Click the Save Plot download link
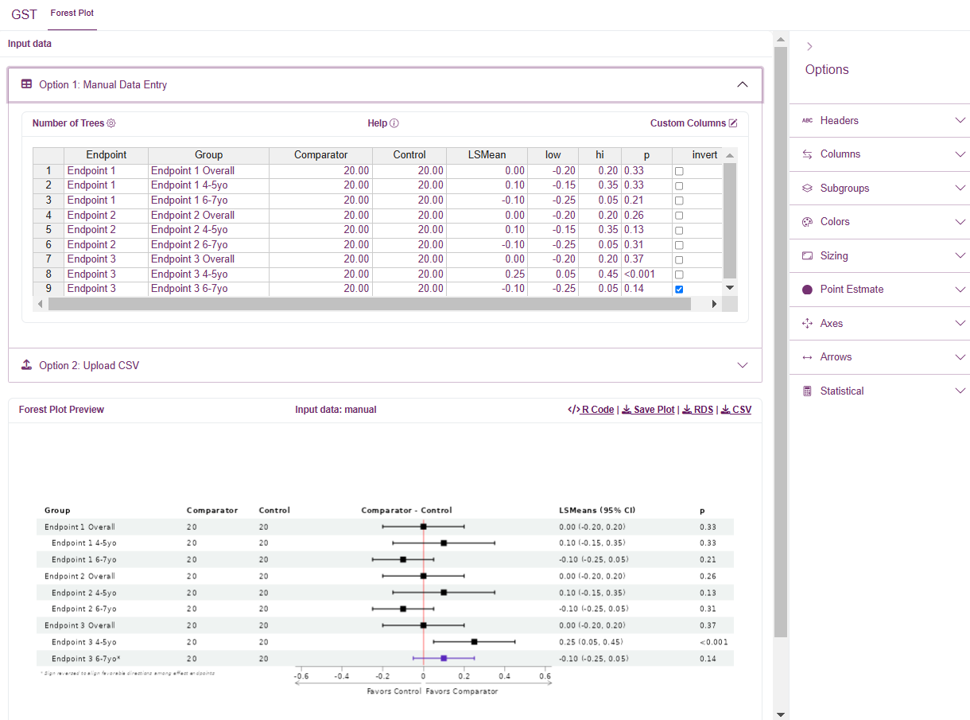This screenshot has height=720, width=970. 648,409
